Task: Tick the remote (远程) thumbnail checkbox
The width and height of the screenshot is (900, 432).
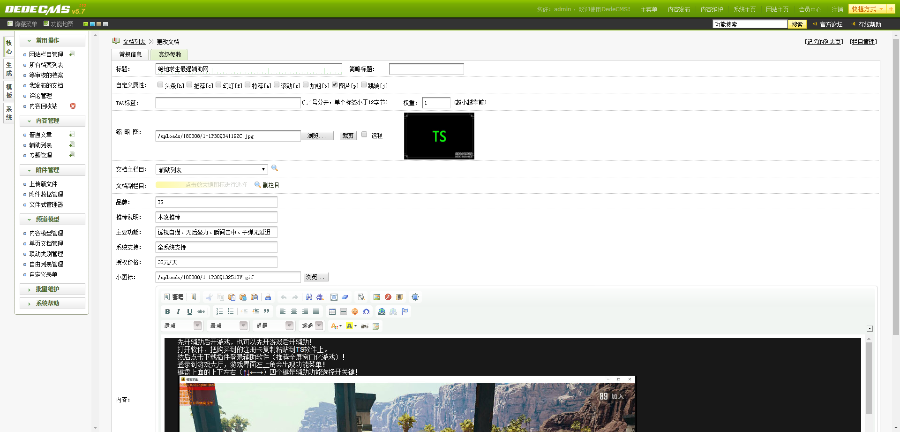Action: [364, 134]
